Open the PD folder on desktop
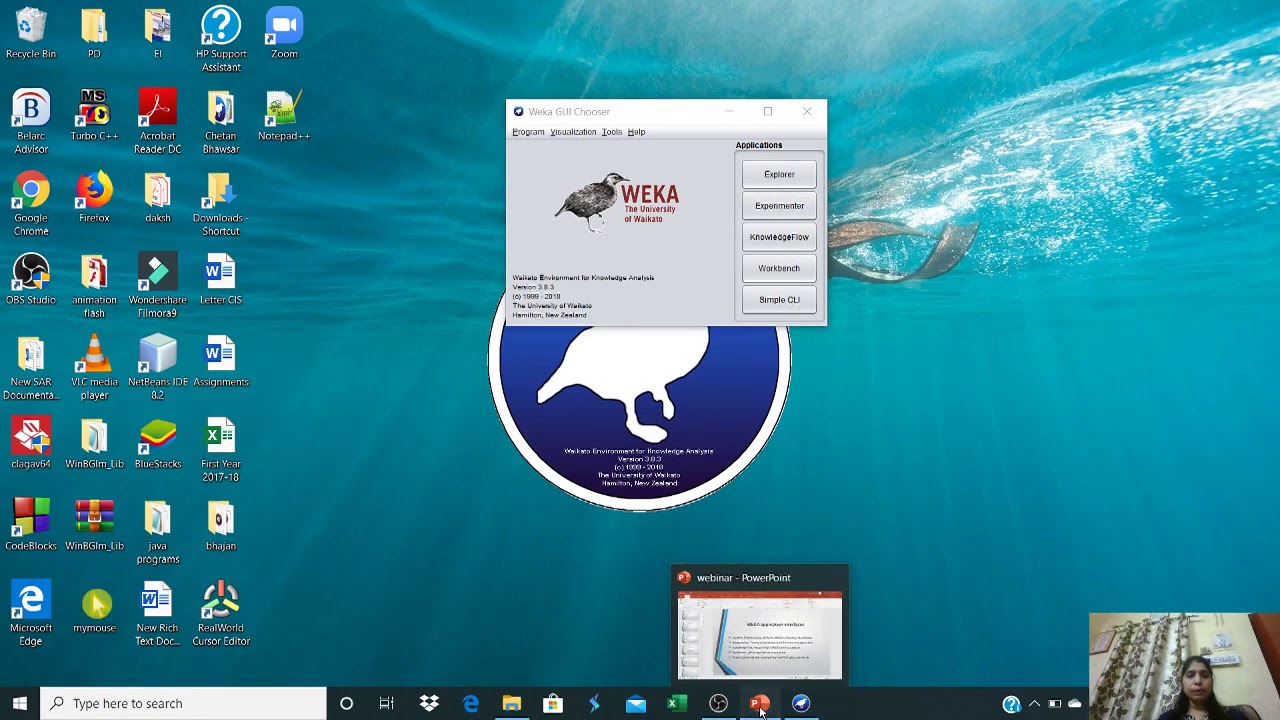This screenshot has height=720, width=1280. [94, 33]
